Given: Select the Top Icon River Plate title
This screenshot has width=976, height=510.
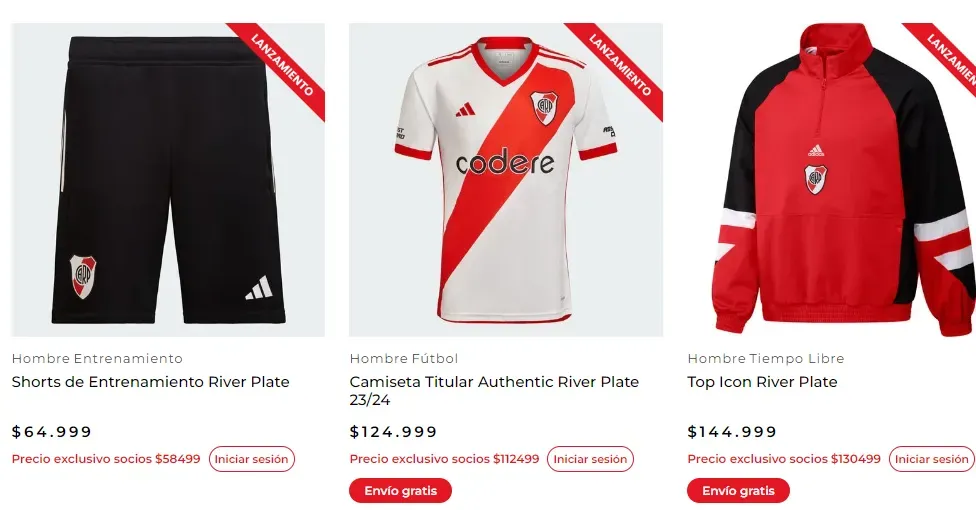Looking at the screenshot, I should click(x=762, y=382).
